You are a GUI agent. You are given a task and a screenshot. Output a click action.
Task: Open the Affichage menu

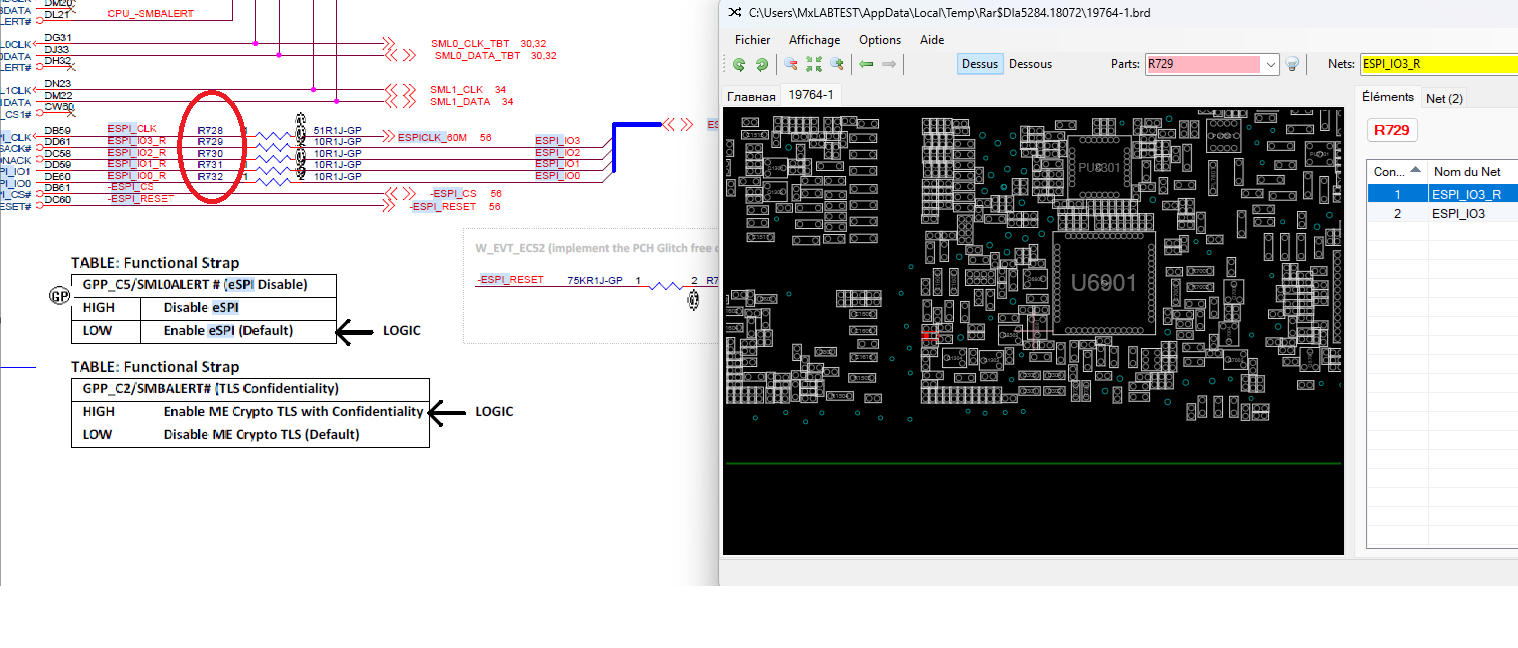[814, 40]
